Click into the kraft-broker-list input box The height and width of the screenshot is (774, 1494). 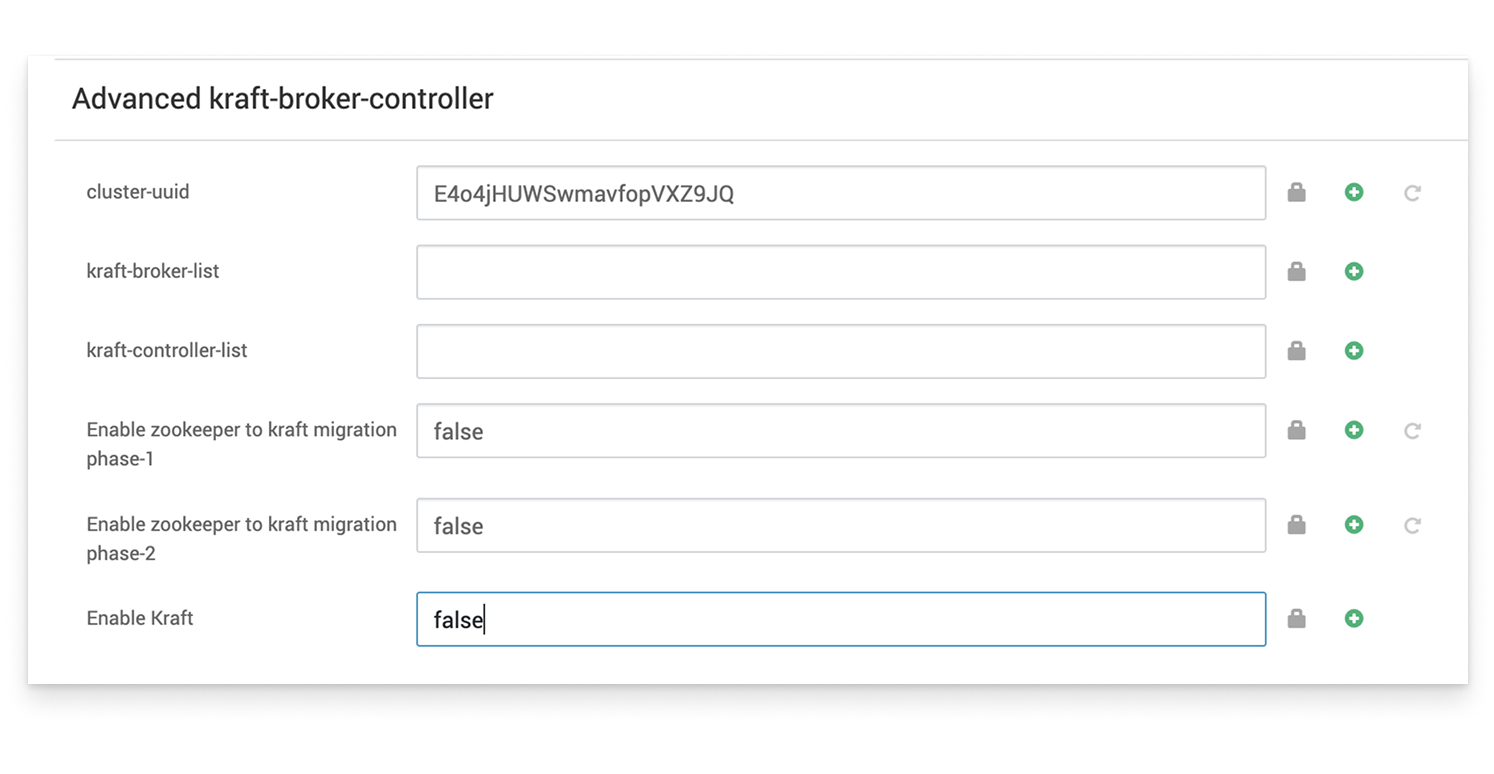pos(840,272)
